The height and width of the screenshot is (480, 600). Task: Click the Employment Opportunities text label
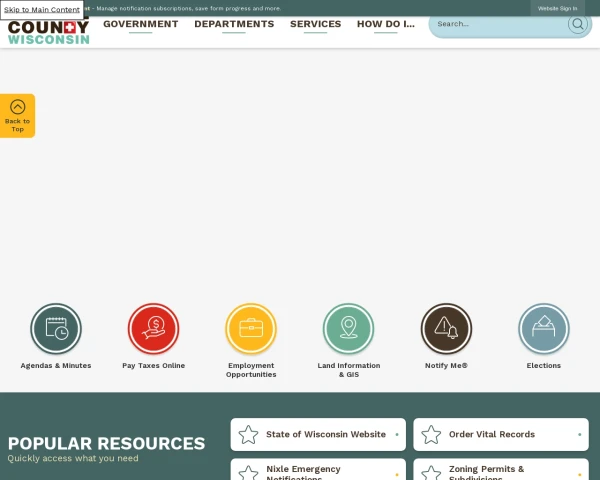tap(251, 370)
